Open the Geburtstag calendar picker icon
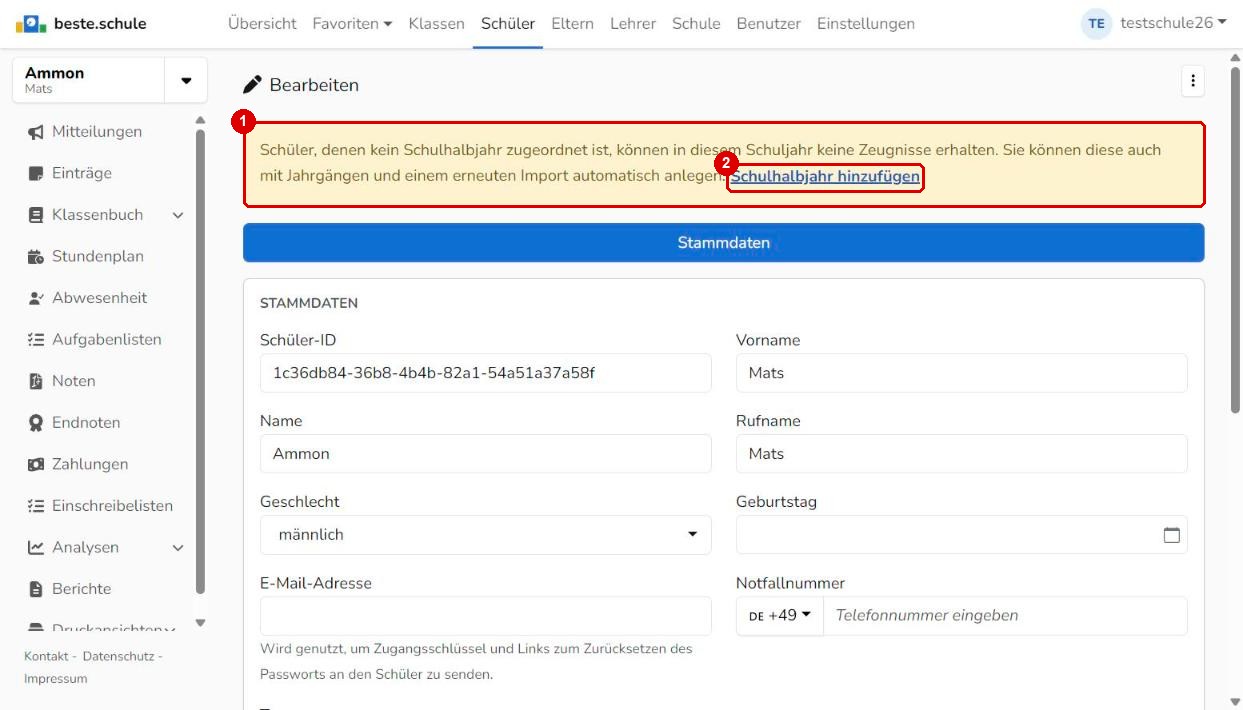Screen dimensions: 1243x710 click(1172, 535)
